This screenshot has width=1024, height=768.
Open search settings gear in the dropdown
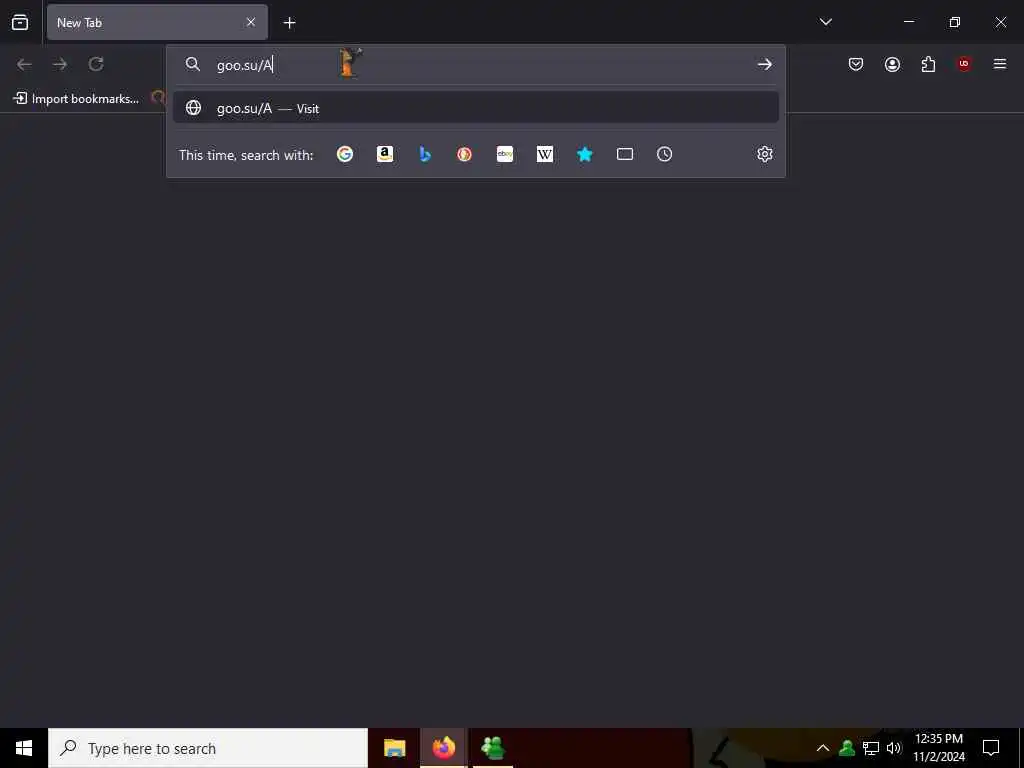765,154
